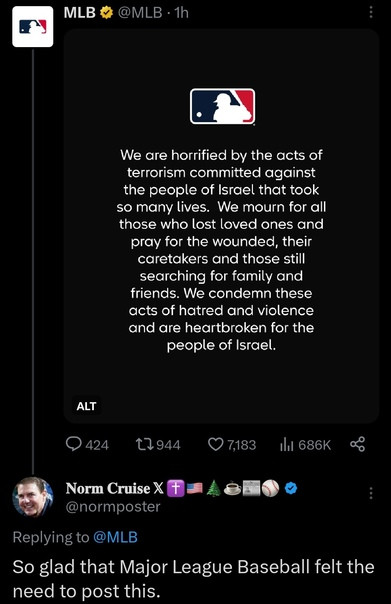The height and width of the screenshot is (604, 391).
Task: Click the 1h timestamp on MLB post
Action: click(181, 13)
